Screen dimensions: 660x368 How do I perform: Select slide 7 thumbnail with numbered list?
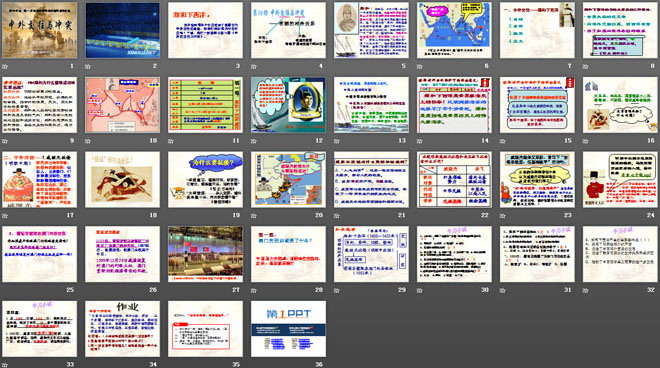tap(537, 30)
